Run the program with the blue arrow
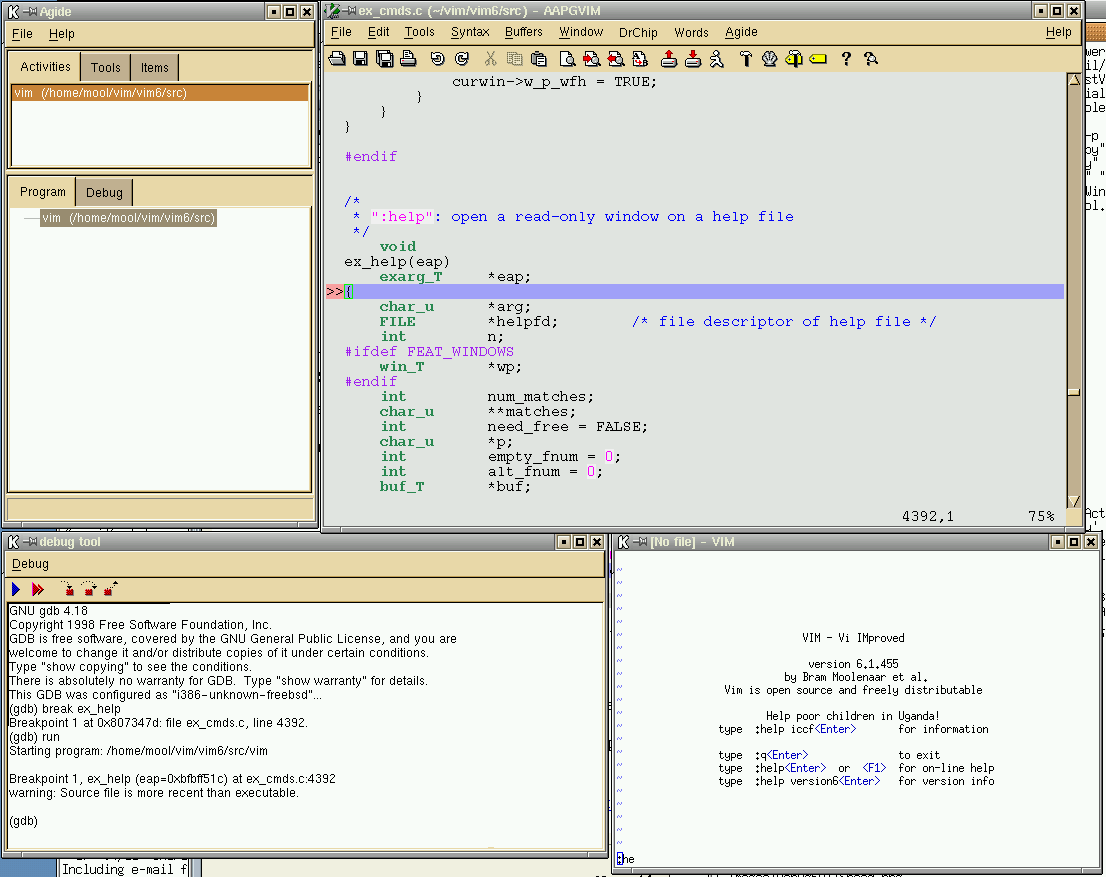Screen dimensions: 1106x877 point(16,589)
